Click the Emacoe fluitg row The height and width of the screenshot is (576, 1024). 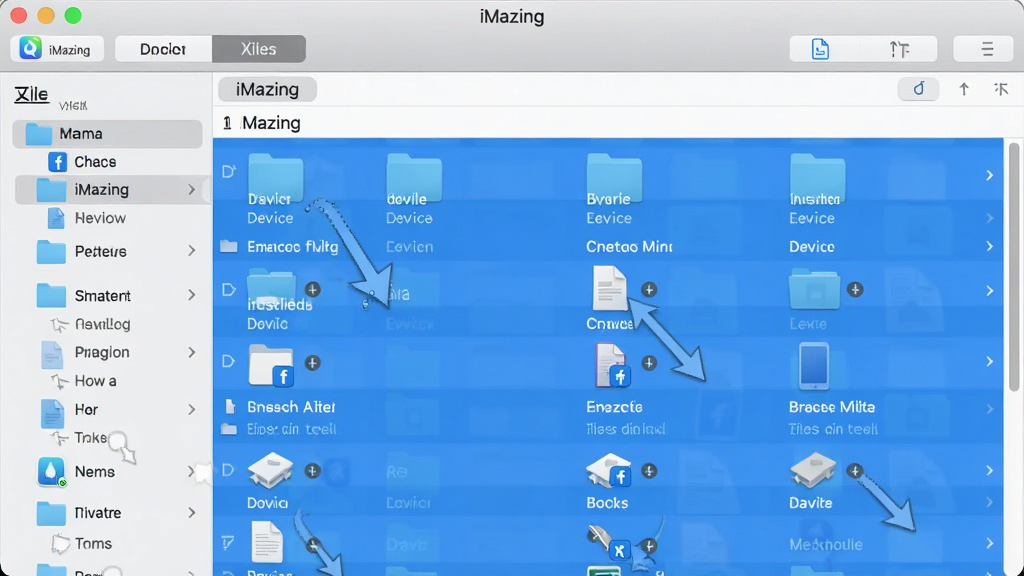pos(293,247)
